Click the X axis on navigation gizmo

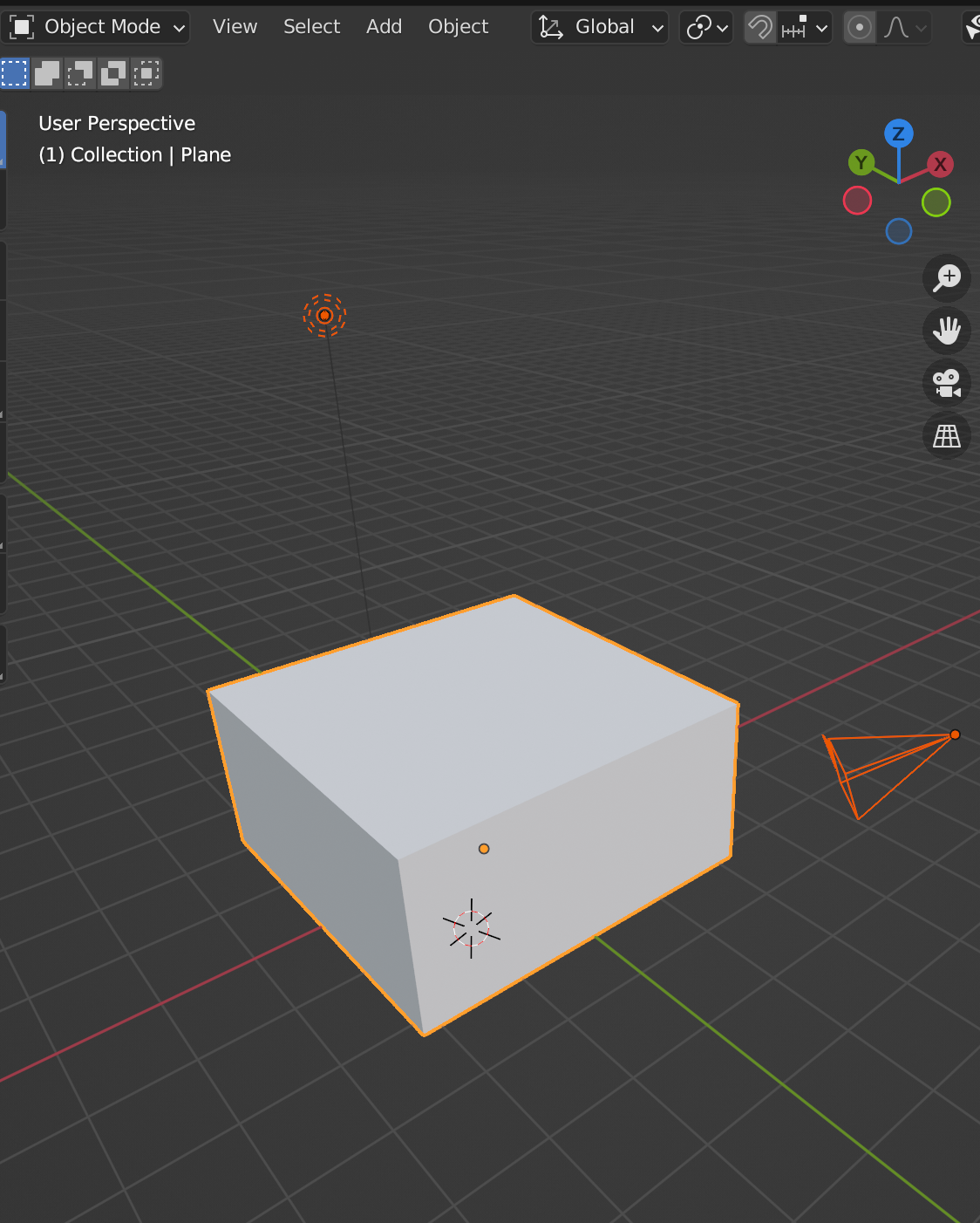tap(940, 164)
